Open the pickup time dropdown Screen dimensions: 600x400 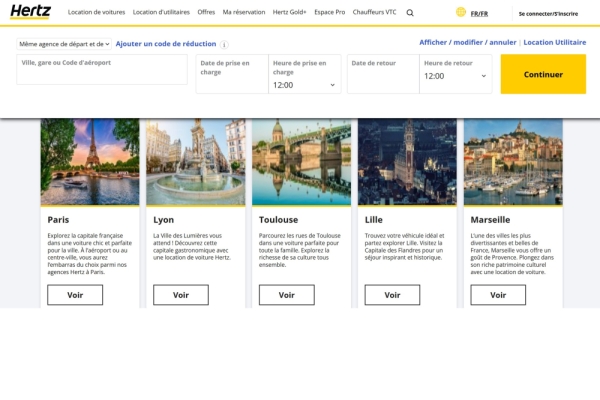(x=305, y=85)
